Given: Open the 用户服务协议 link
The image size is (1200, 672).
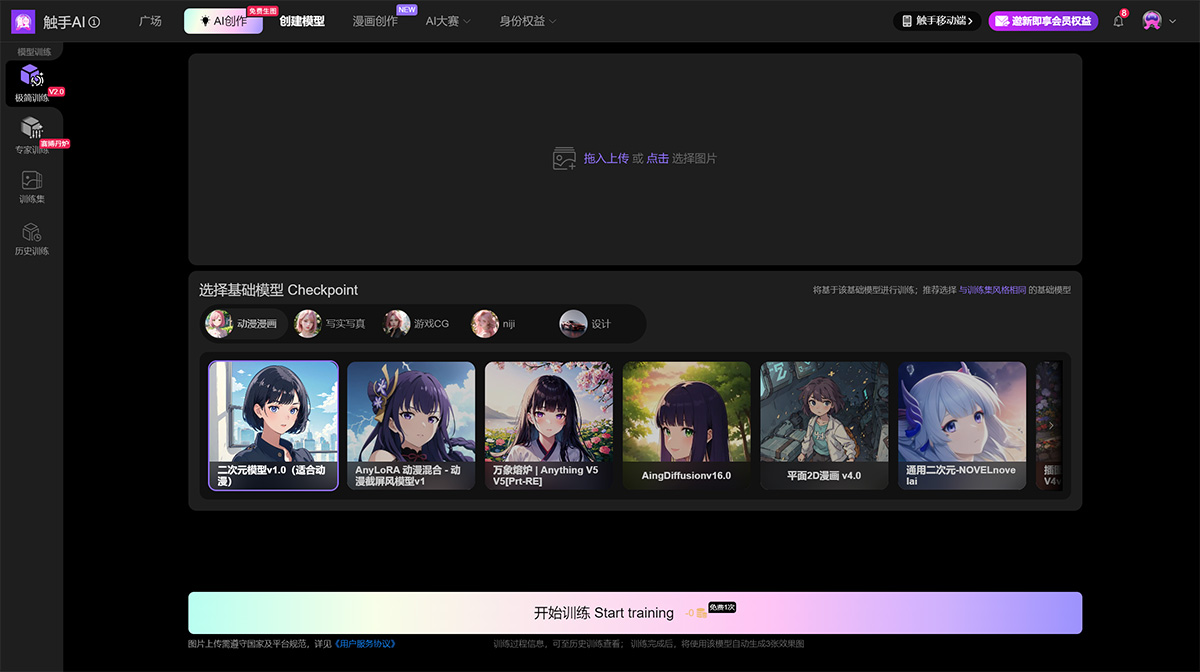Looking at the screenshot, I should pyautogui.click(x=366, y=644).
